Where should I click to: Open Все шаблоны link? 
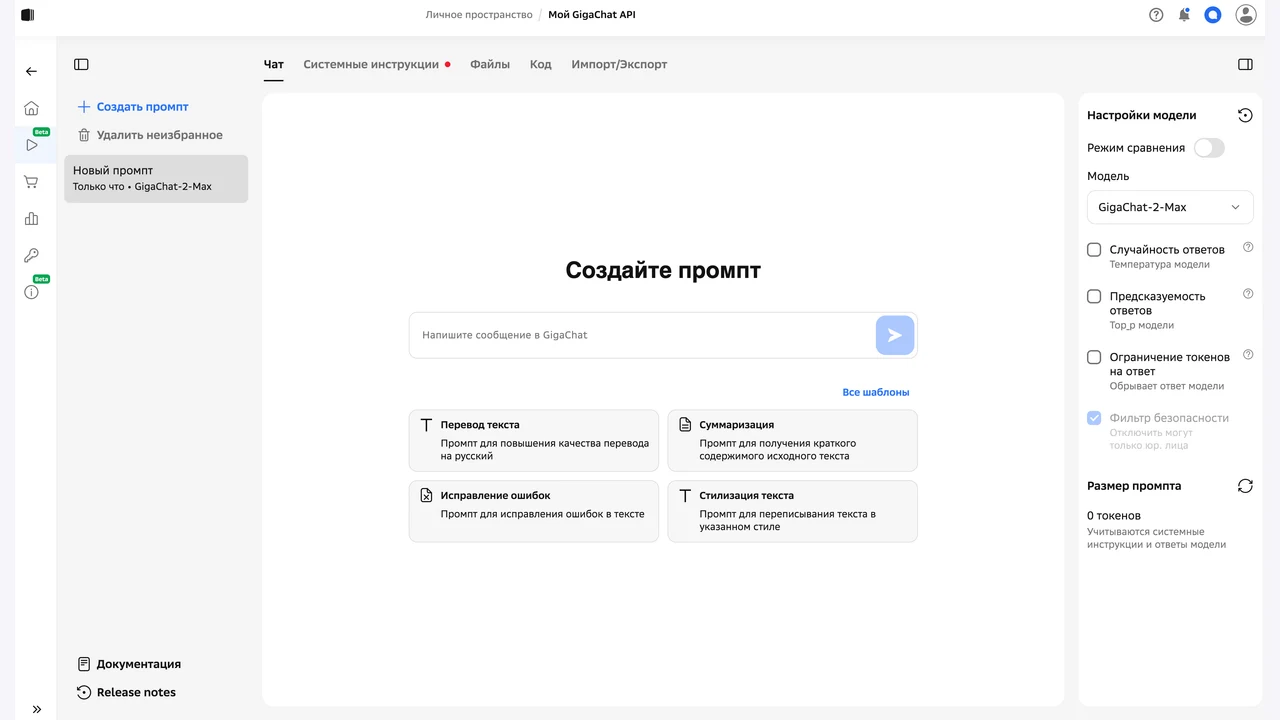[x=876, y=393]
